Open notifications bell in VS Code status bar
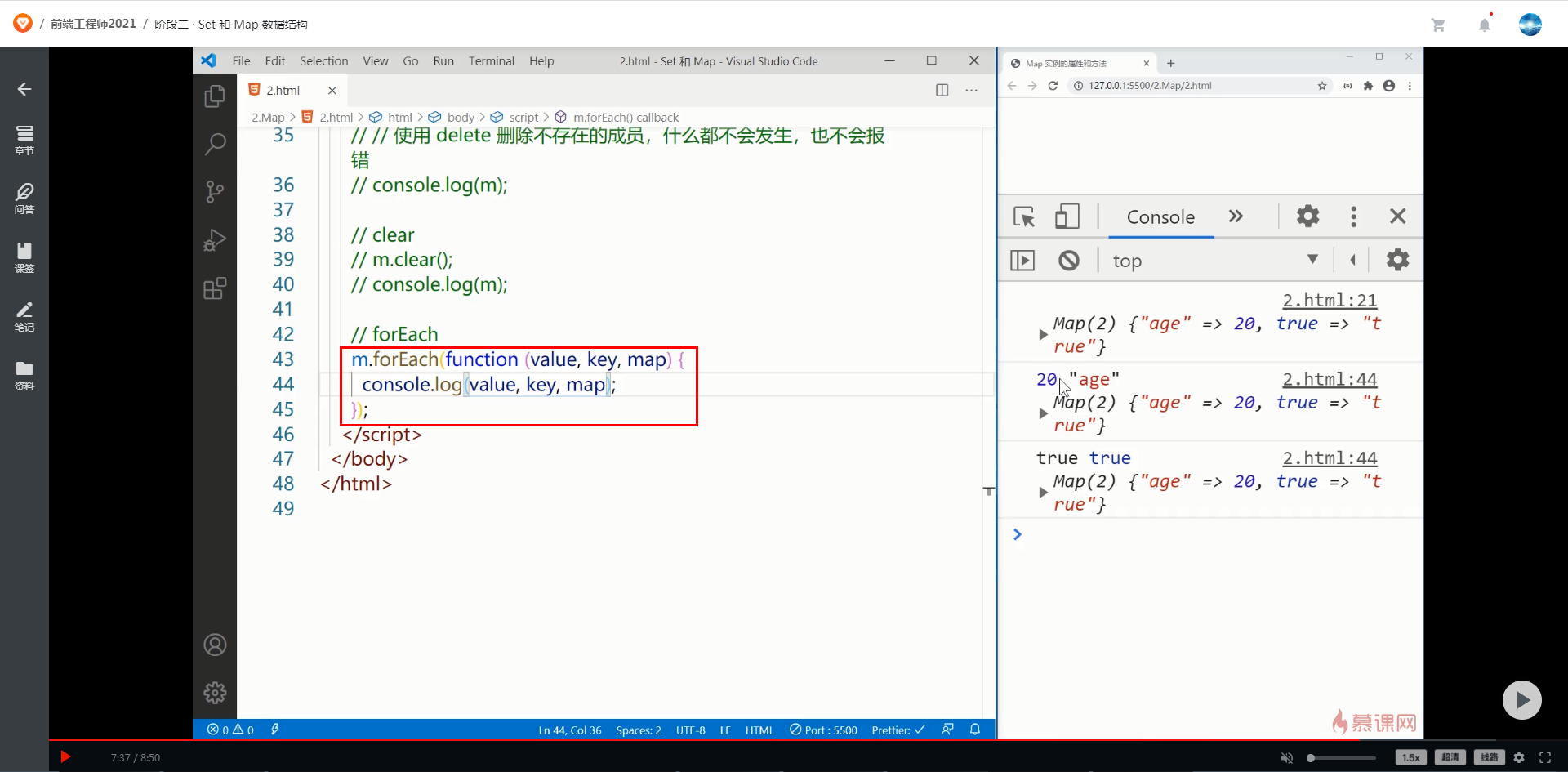Image resolution: width=1568 pixels, height=772 pixels. [x=975, y=730]
